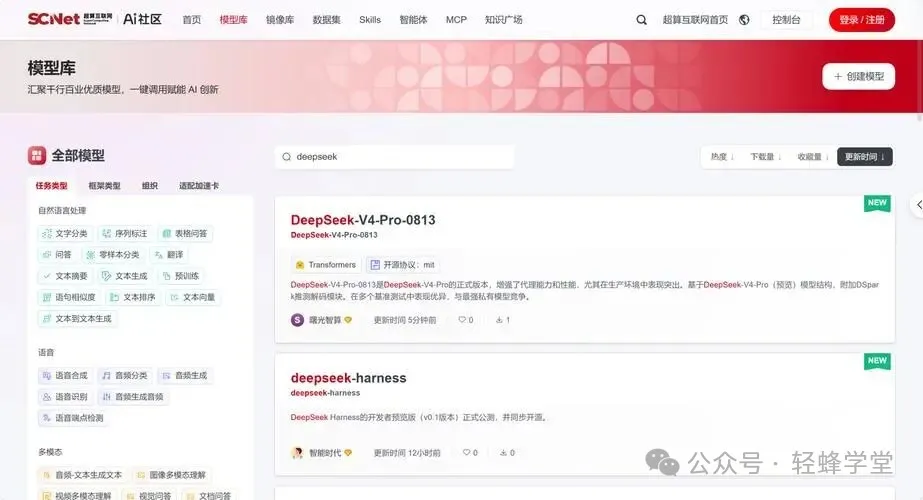Toggle the 翻译 task filter
The image size is (923, 500).
click(169, 255)
